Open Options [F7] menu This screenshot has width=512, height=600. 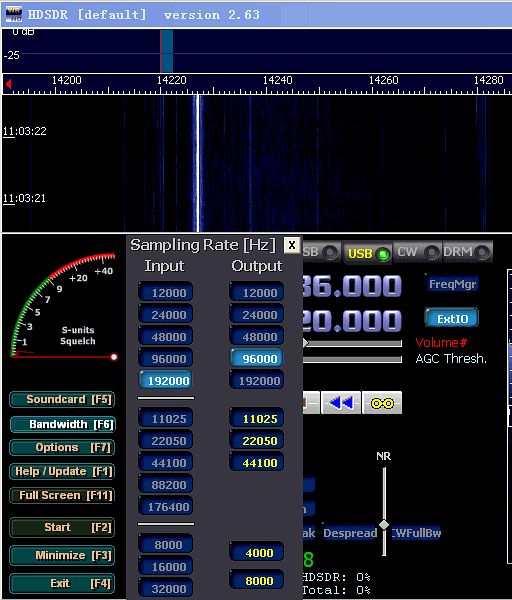pos(62,447)
